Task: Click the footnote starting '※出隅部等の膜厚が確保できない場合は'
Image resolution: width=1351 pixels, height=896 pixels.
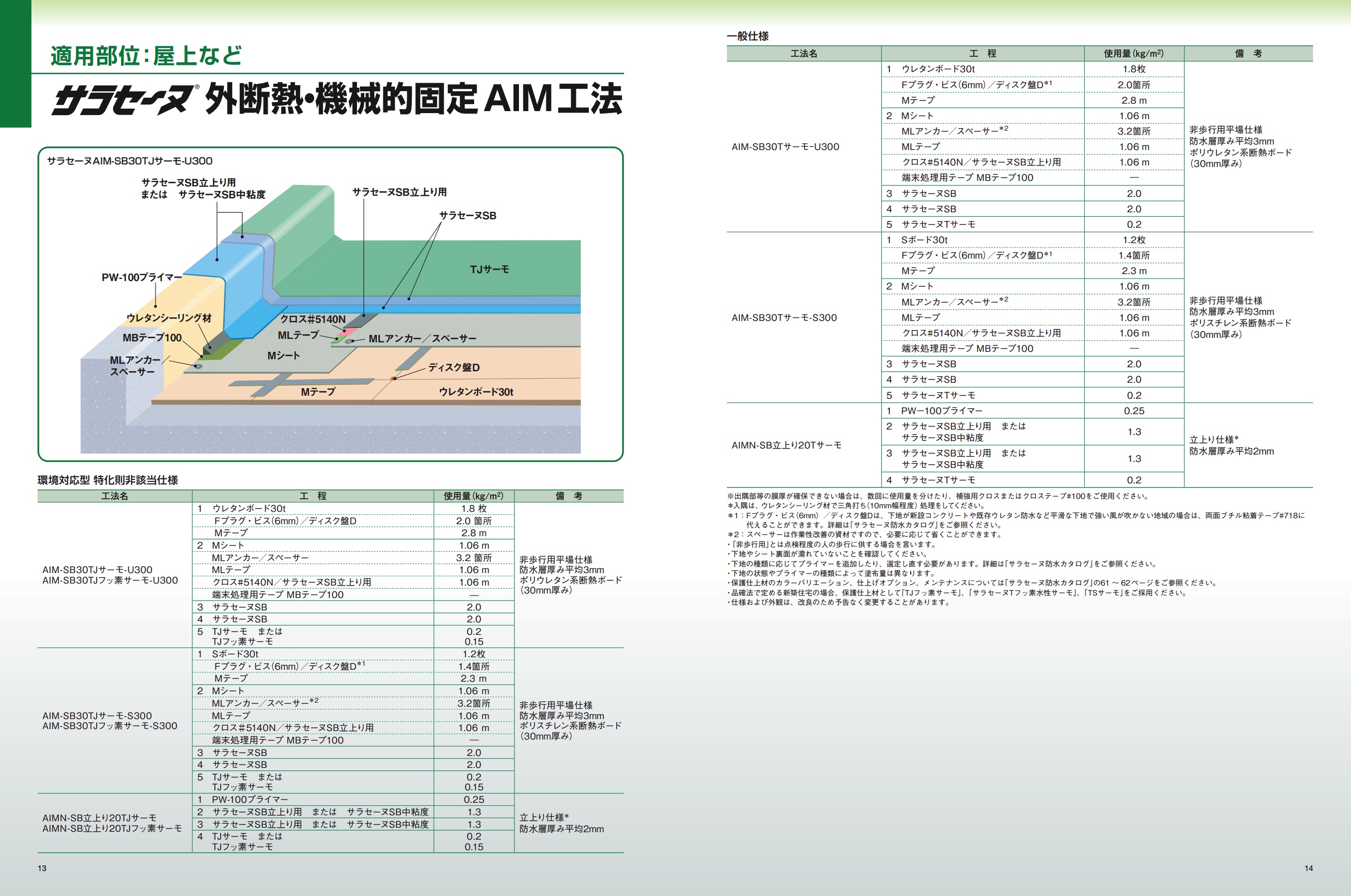Action: point(937,496)
